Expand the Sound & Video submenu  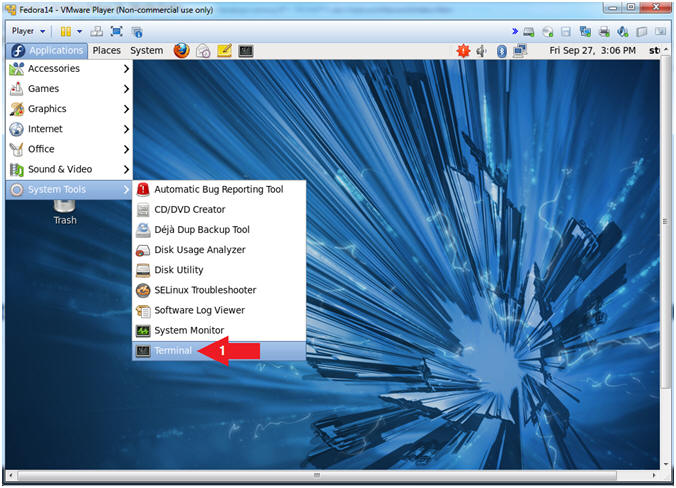click(69, 169)
